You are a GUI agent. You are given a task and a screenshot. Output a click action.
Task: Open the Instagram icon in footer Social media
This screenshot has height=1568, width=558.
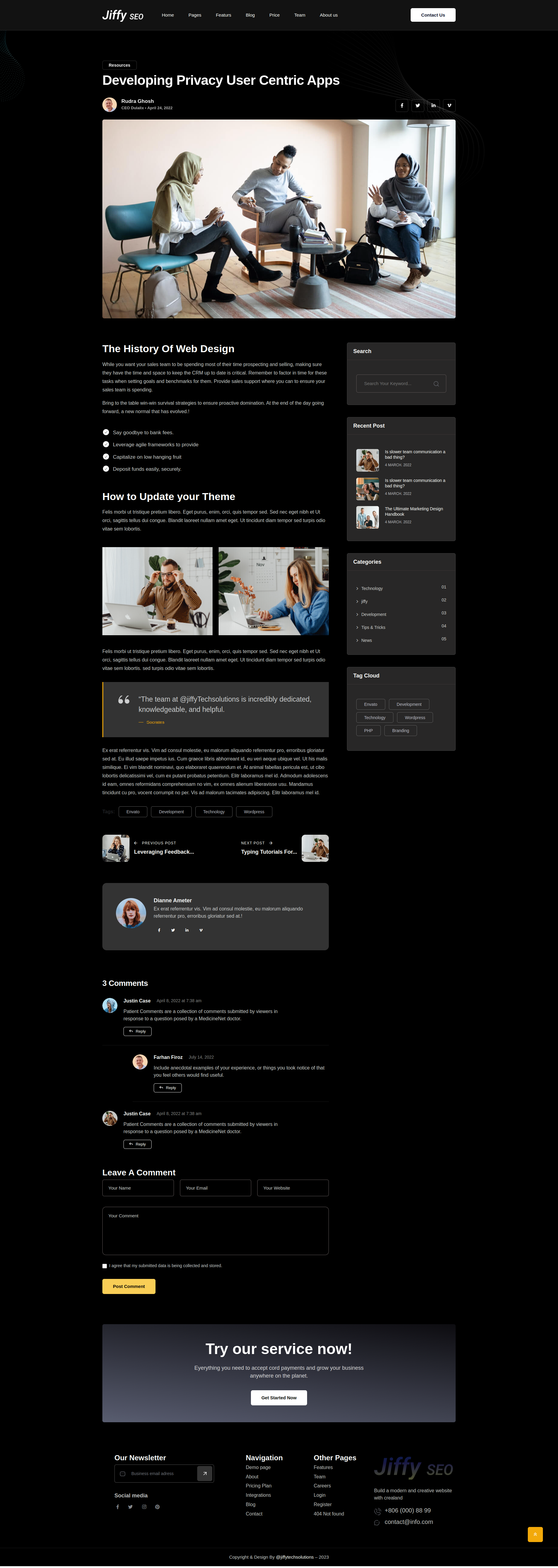[x=144, y=1507]
